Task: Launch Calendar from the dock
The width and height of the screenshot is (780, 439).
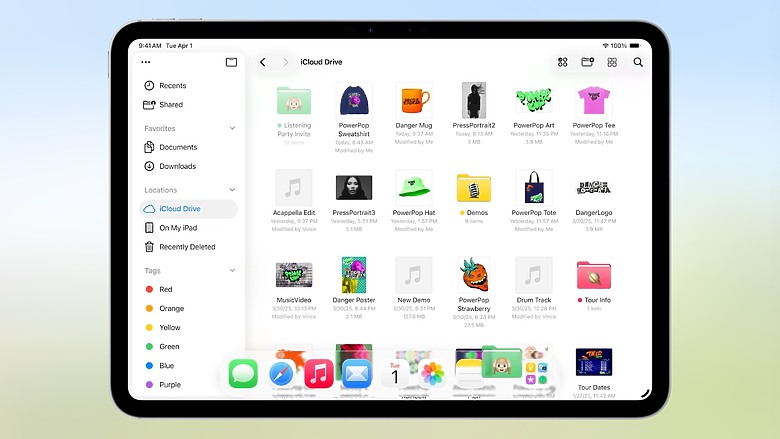Action: point(395,374)
